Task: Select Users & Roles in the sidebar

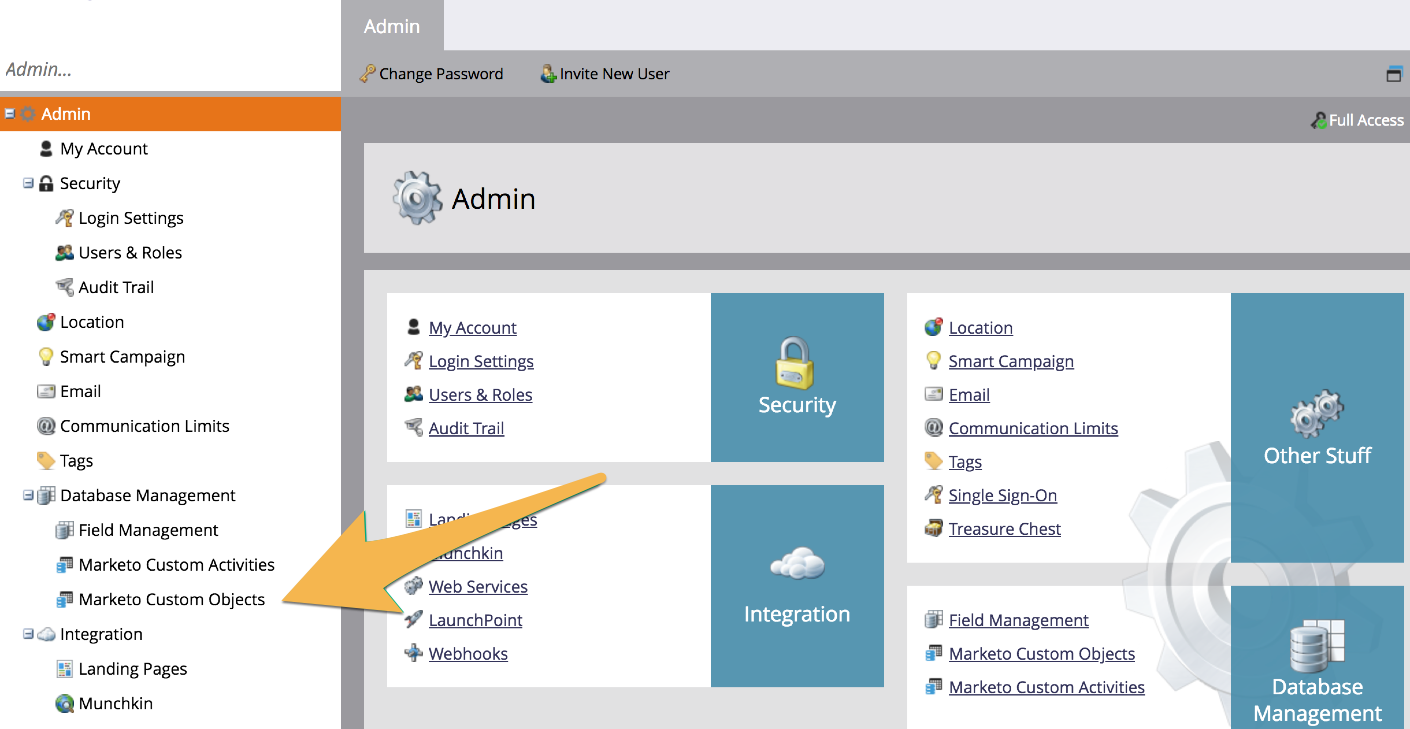Action: point(130,252)
